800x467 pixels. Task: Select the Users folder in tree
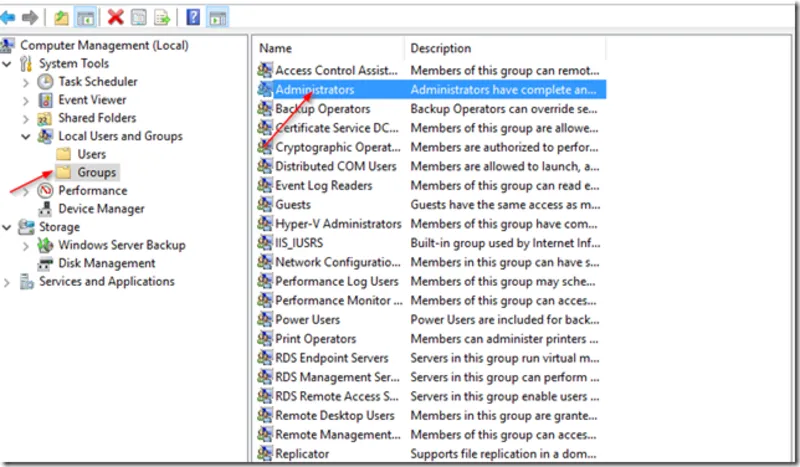pos(91,154)
